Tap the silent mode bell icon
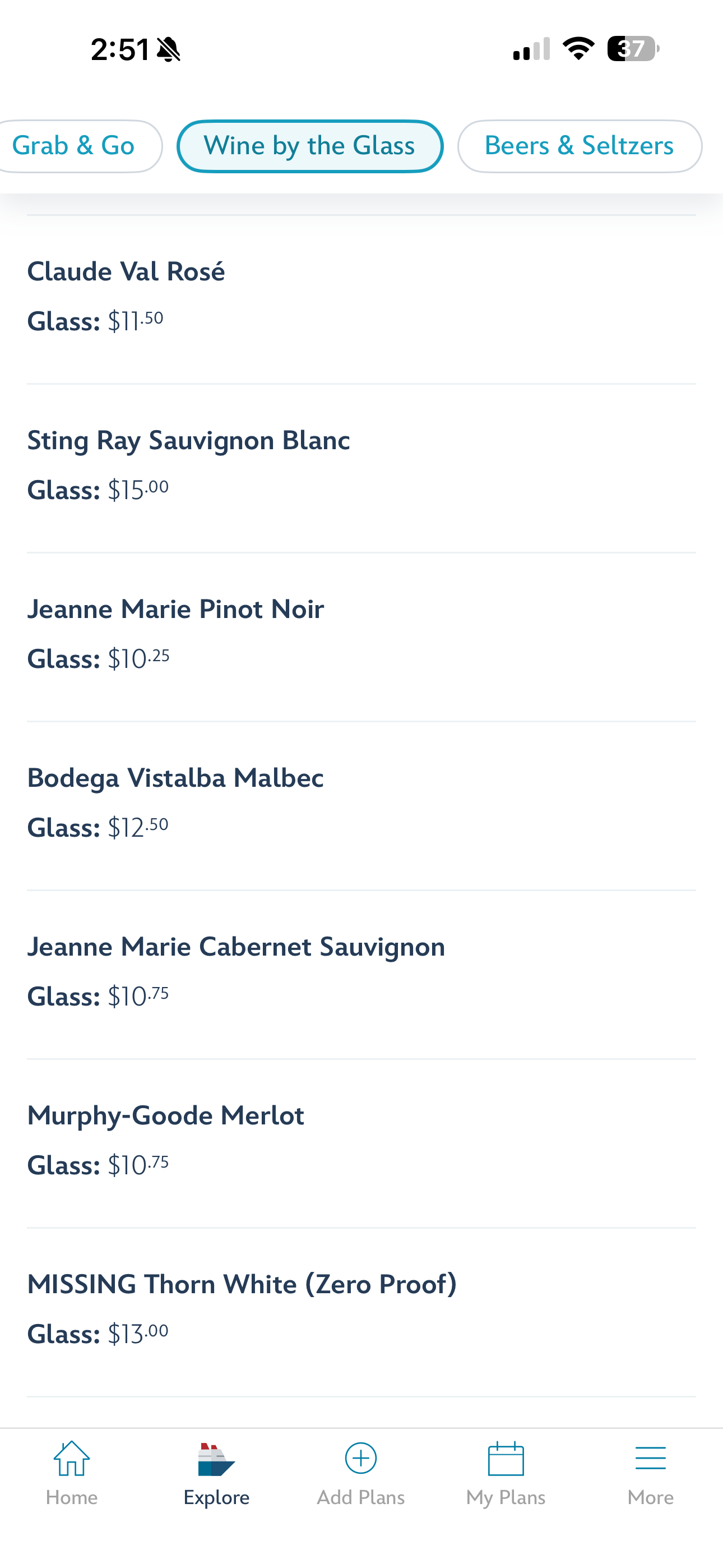Viewport: 723px width, 1568px height. (x=169, y=49)
